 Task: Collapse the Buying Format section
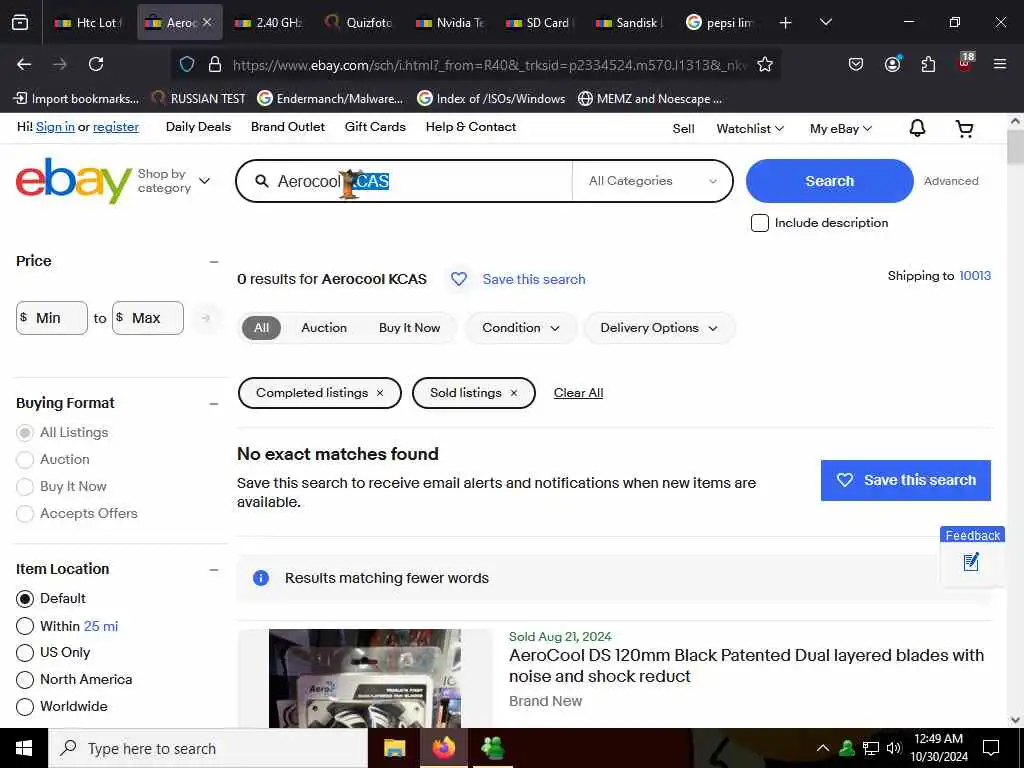[x=214, y=404]
